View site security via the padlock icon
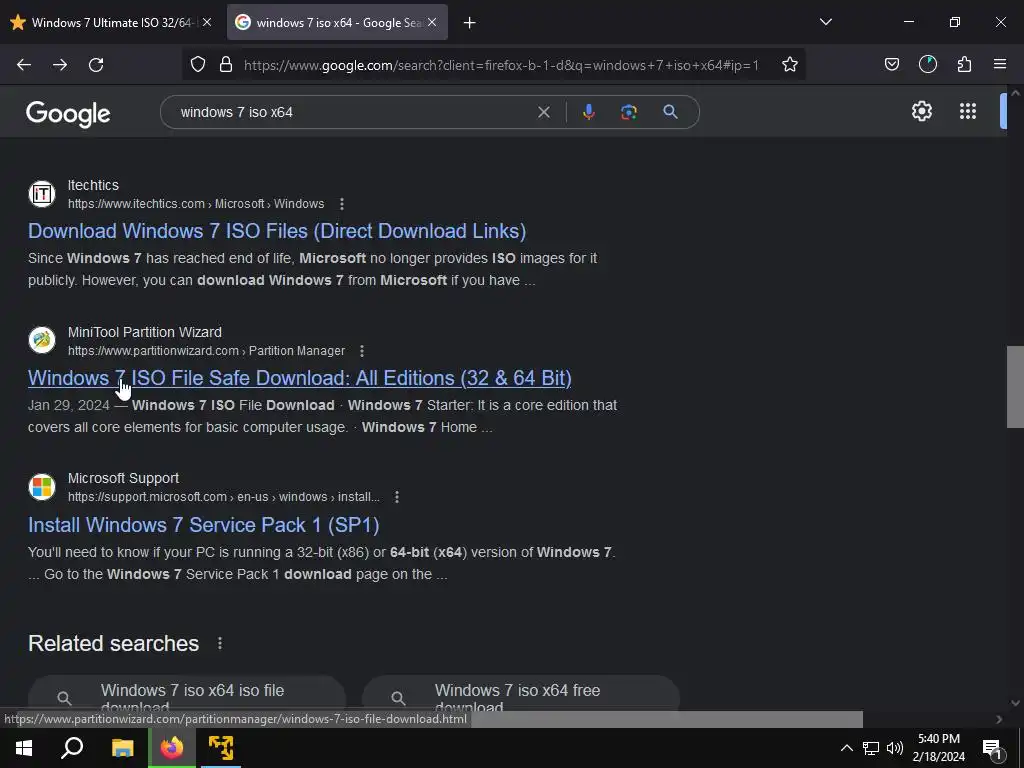 (226, 64)
